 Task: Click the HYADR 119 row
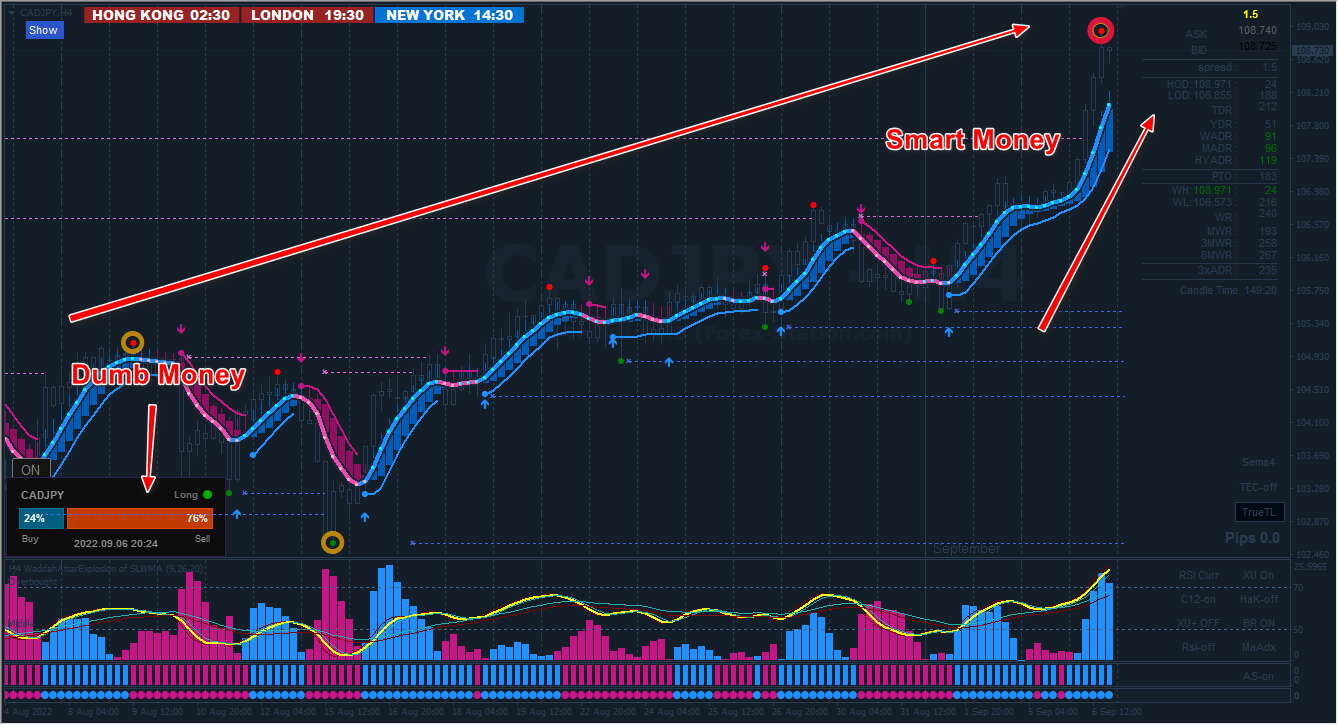click(x=1234, y=160)
